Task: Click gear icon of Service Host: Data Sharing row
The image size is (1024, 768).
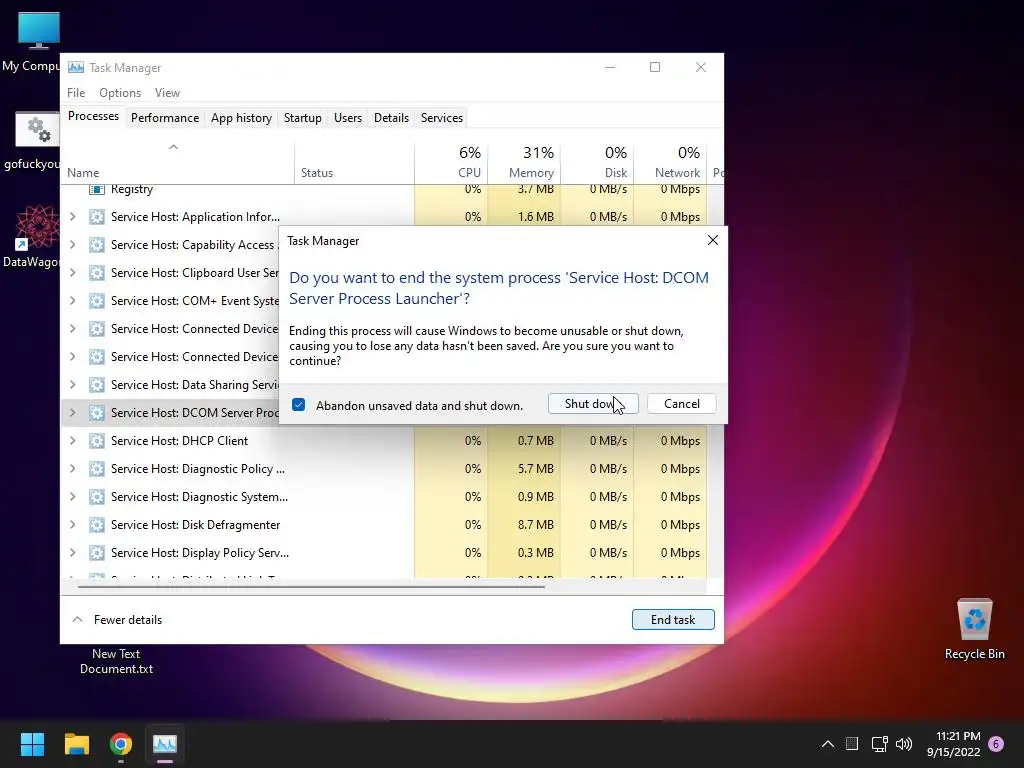Action: point(97,385)
